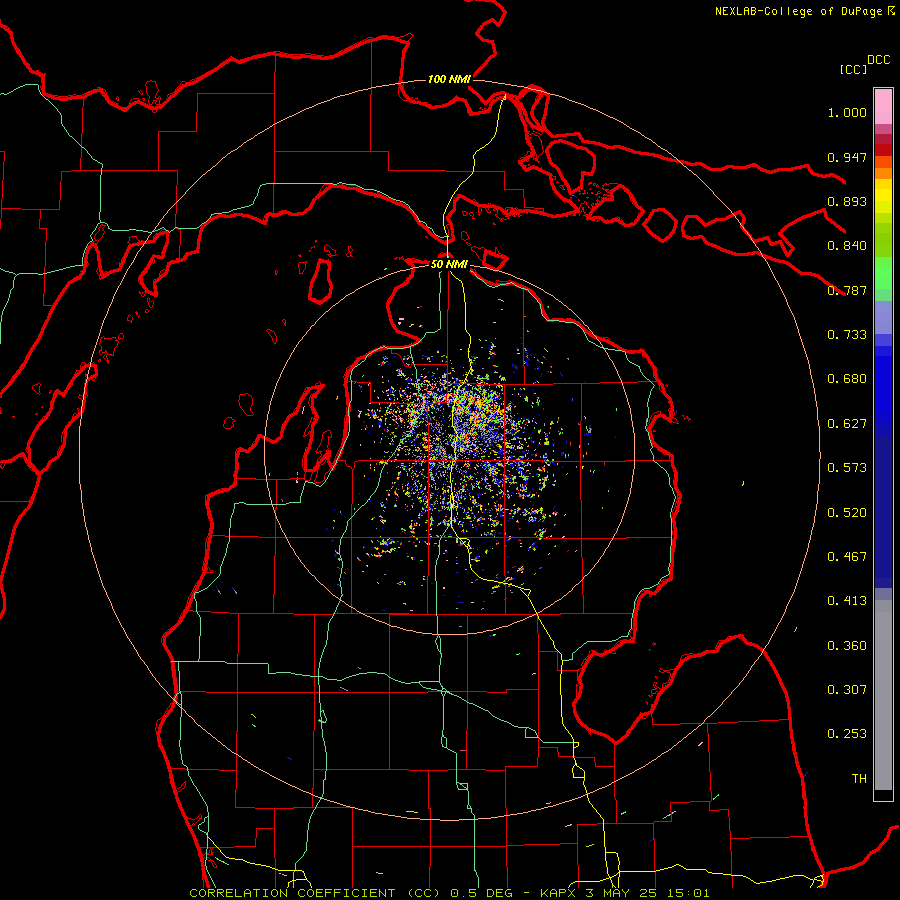The width and height of the screenshot is (900, 900).
Task: Click the 0.893 scale value
Action: click(x=847, y=201)
